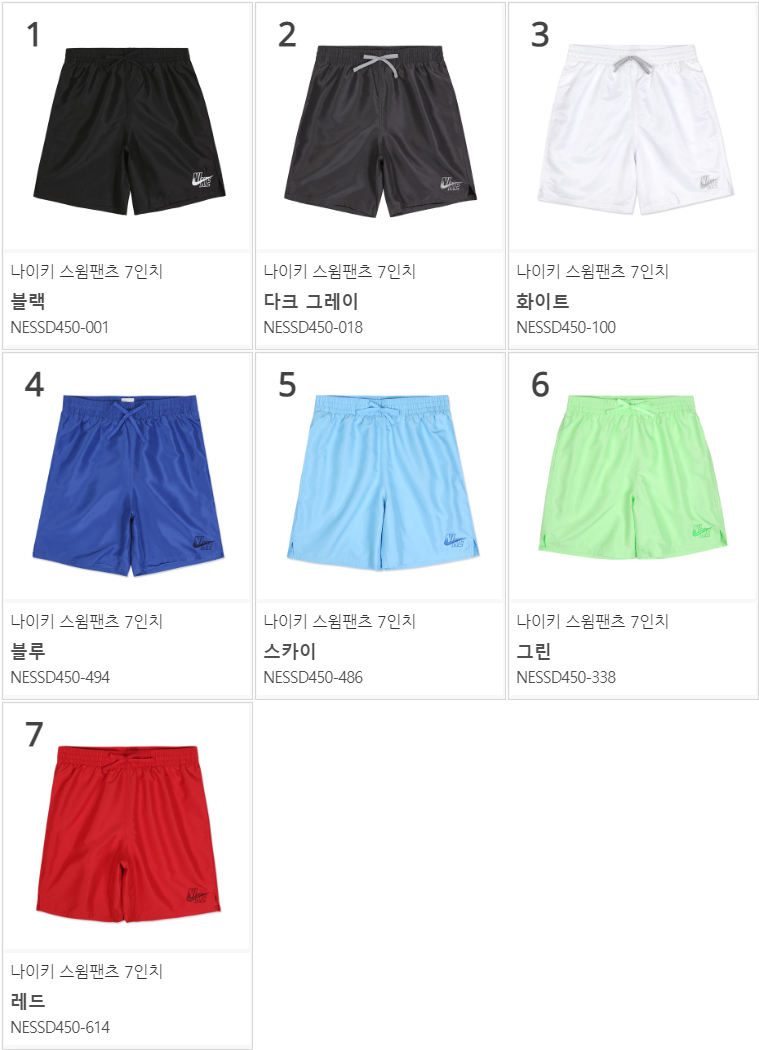759x1050 pixels.
Task: Select the 화이트 color title
Action: (x=543, y=301)
